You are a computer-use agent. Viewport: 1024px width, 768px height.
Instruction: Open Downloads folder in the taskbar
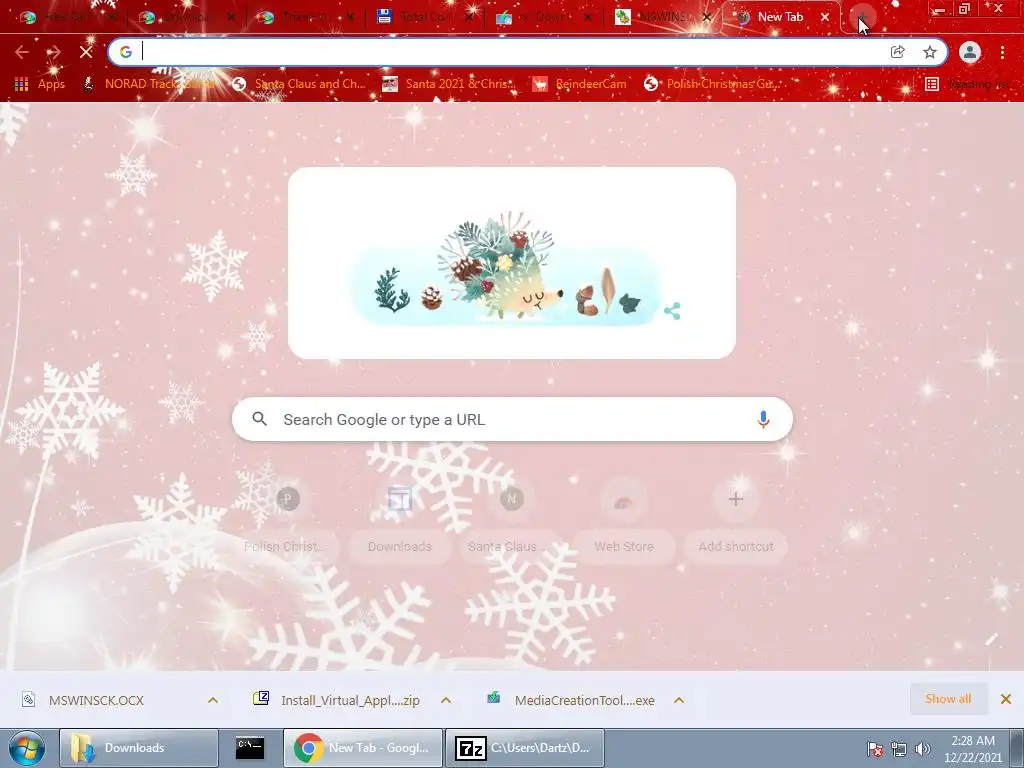tap(138, 748)
